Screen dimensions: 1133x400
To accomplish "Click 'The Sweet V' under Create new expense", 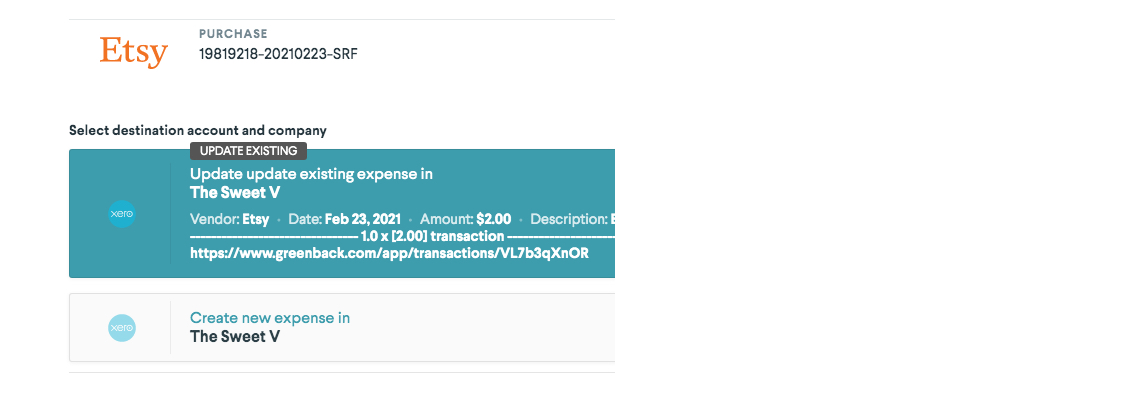I will click(x=235, y=336).
